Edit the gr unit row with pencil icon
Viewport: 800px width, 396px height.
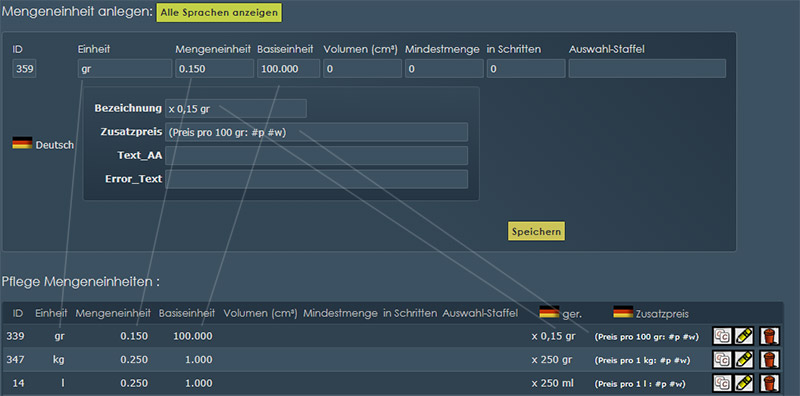(x=744, y=336)
